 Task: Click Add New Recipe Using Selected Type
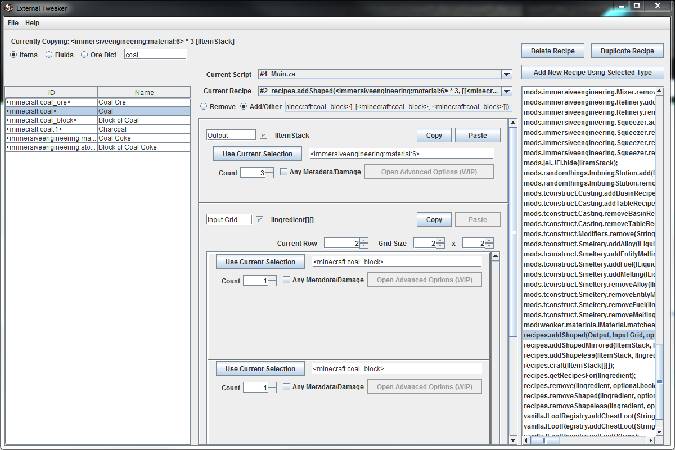point(594,73)
